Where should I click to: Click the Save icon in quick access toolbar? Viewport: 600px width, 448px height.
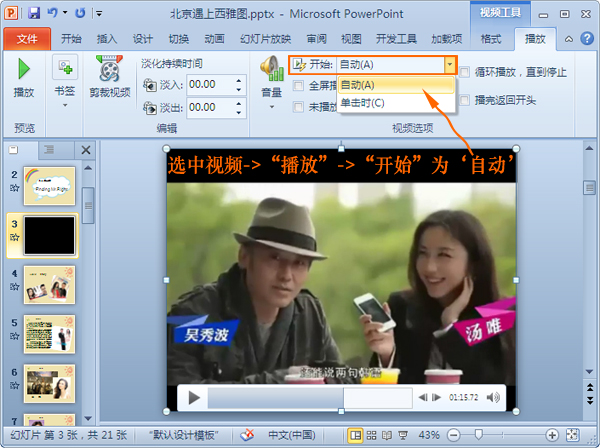tap(34, 14)
